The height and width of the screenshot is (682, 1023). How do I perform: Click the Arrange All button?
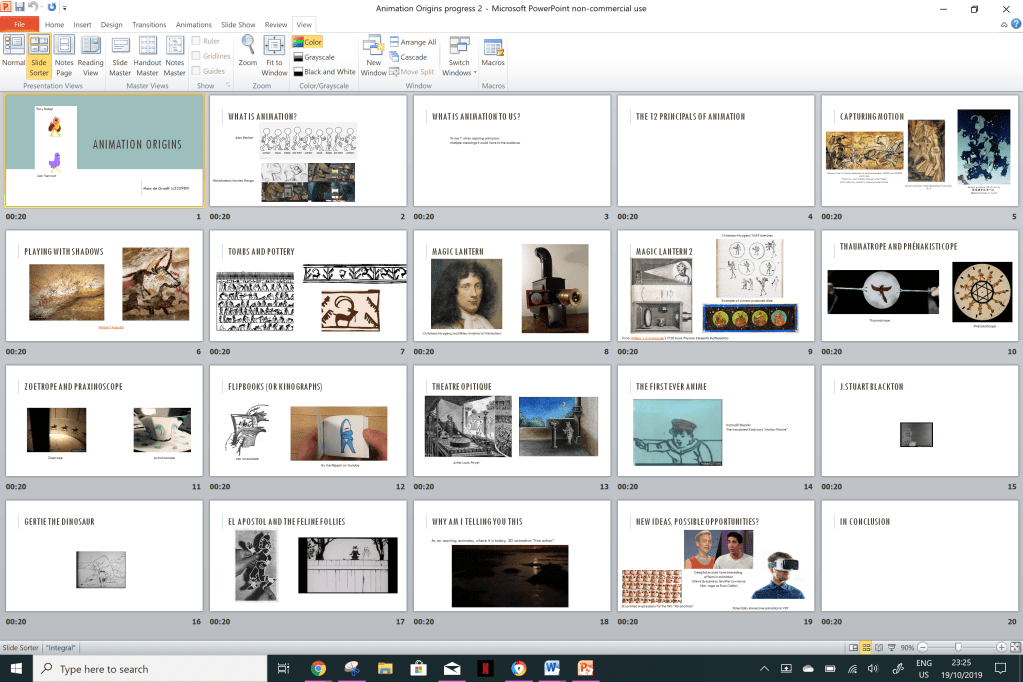[x=412, y=42]
